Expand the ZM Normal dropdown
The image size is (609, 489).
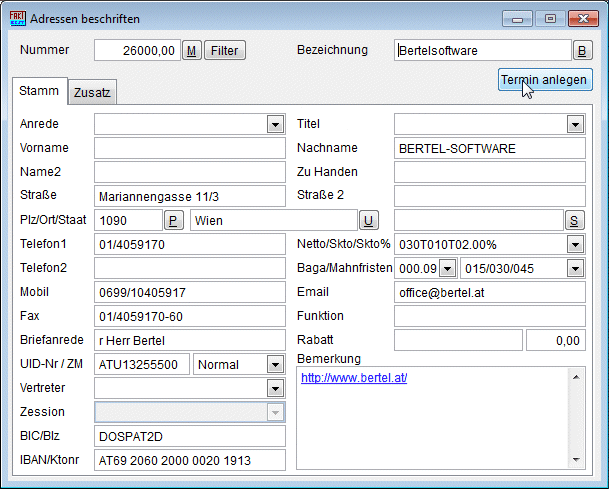point(275,365)
